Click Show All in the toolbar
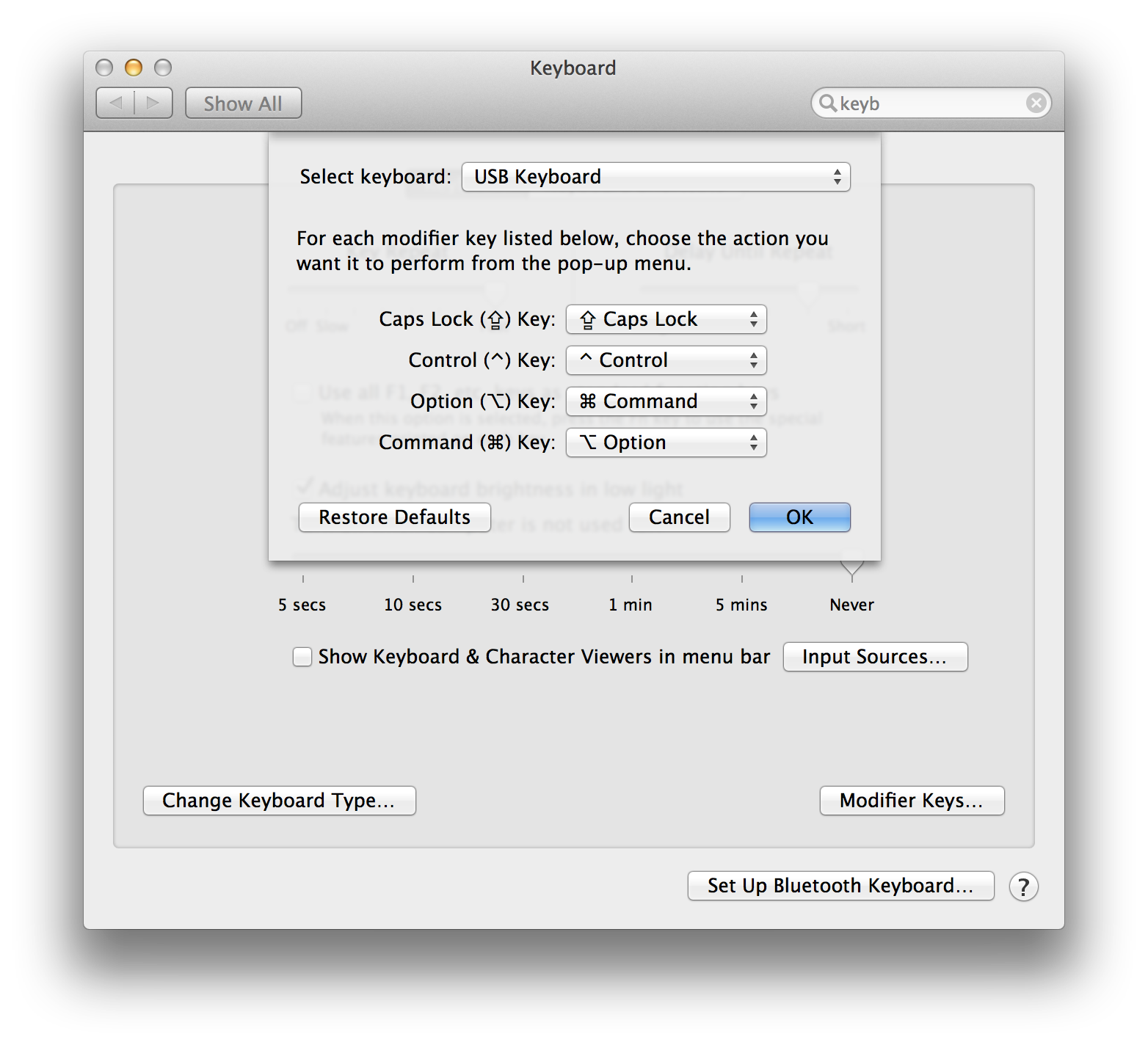1148x1045 pixels. coord(243,103)
